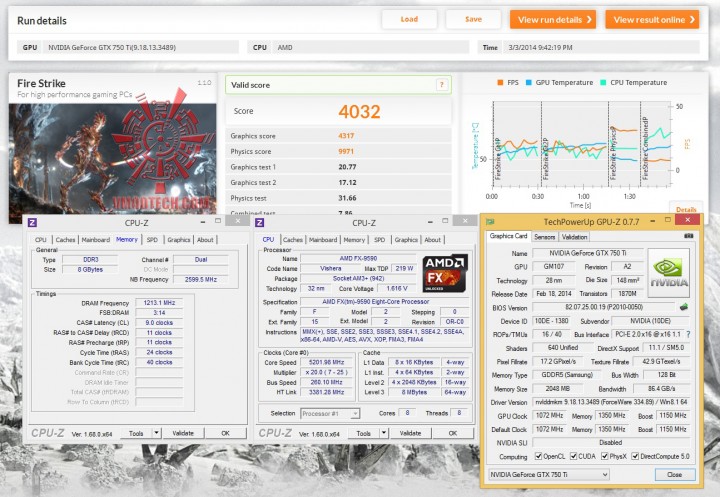
Task: Click Close button in GPU-Z
Action: click(x=675, y=474)
